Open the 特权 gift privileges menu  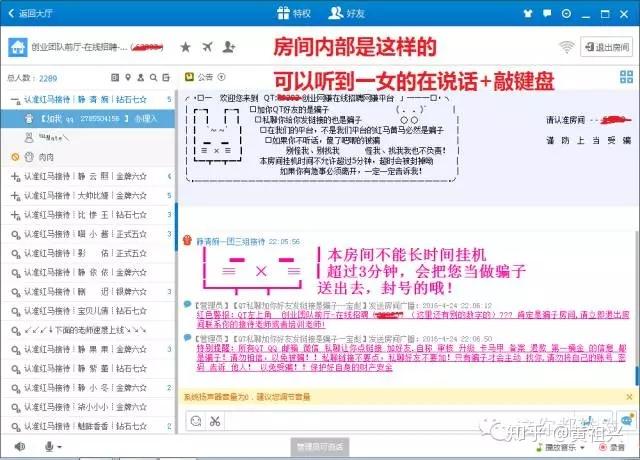[x=293, y=13]
